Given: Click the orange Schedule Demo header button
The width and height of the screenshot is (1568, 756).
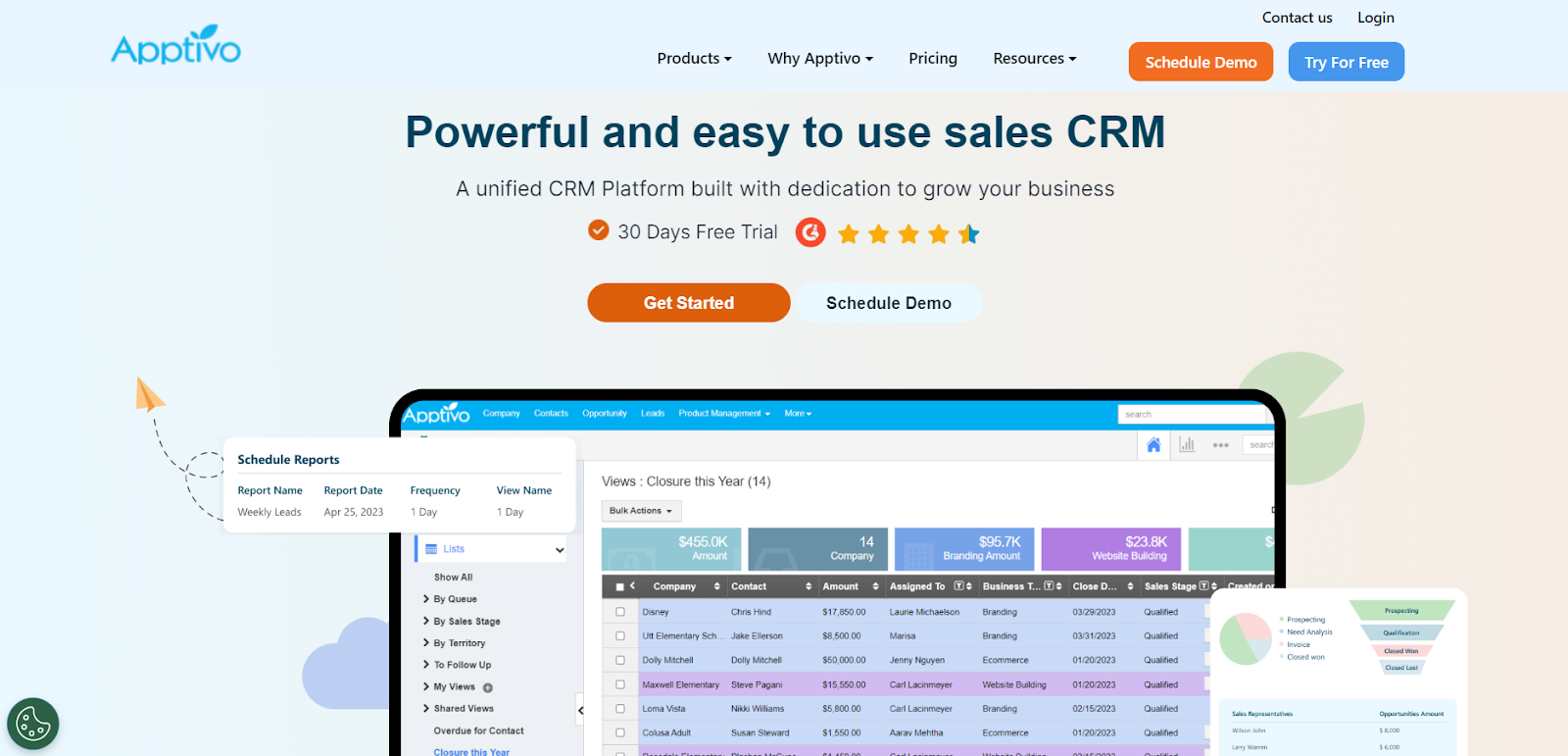Looking at the screenshot, I should (x=1200, y=62).
